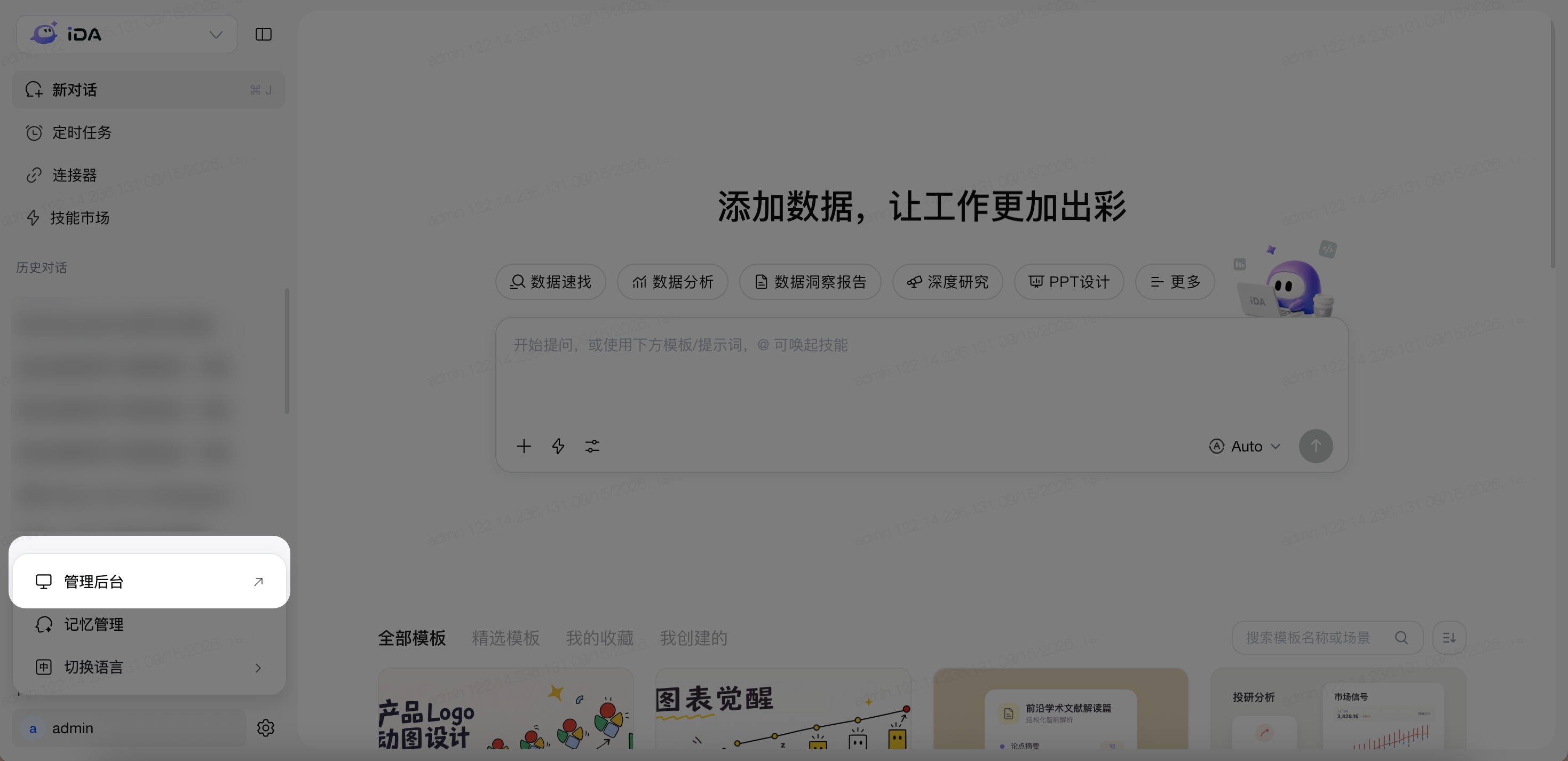Click the settings gear next to admin

point(265,727)
